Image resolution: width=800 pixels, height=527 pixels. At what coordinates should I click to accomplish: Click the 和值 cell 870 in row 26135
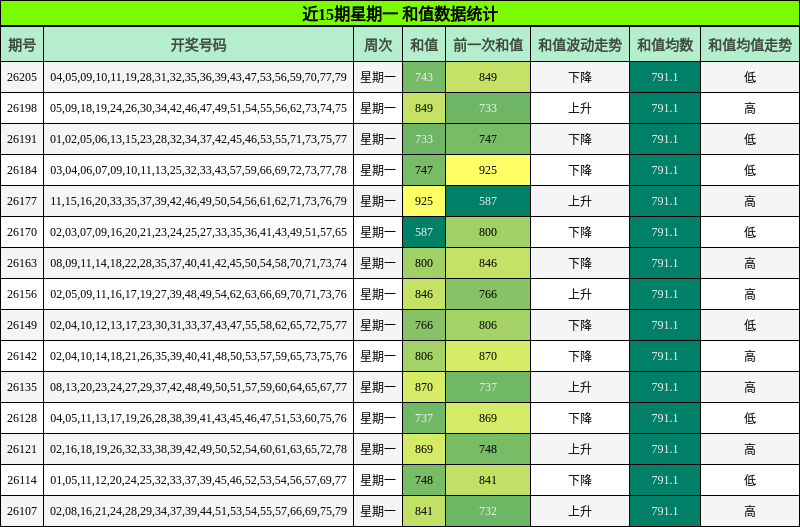pyautogui.click(x=424, y=387)
